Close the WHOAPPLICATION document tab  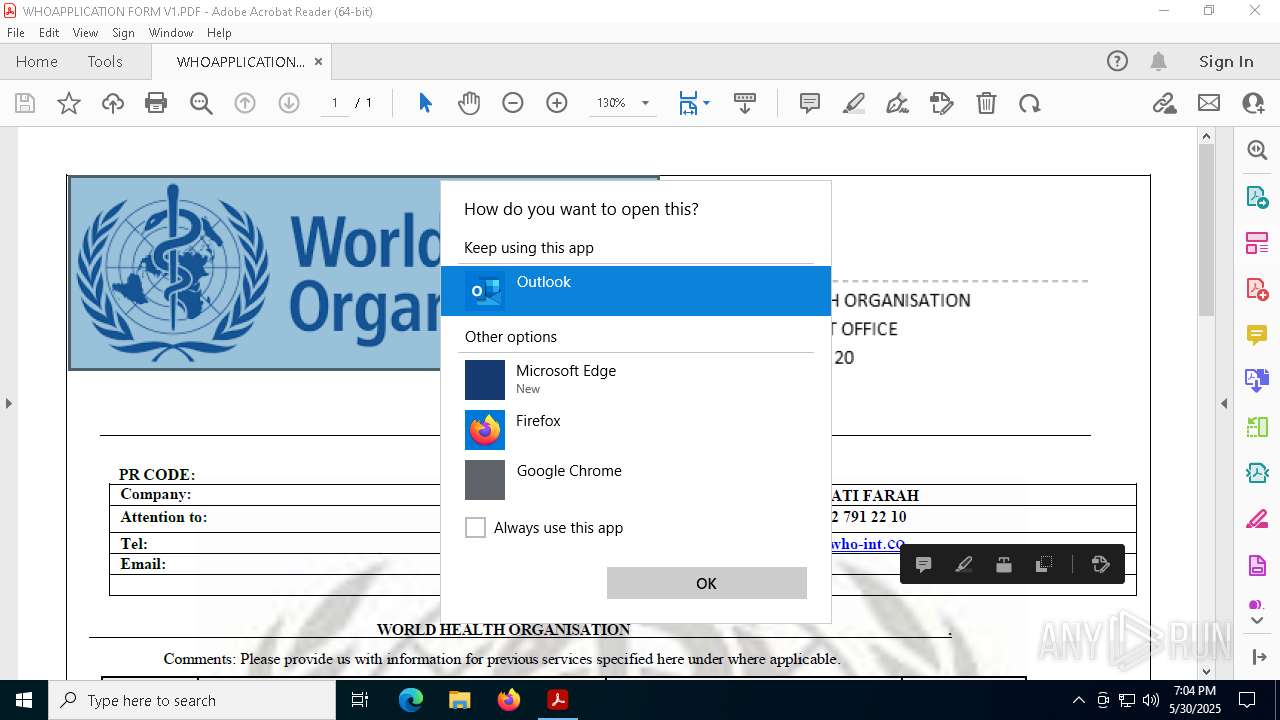coord(318,61)
